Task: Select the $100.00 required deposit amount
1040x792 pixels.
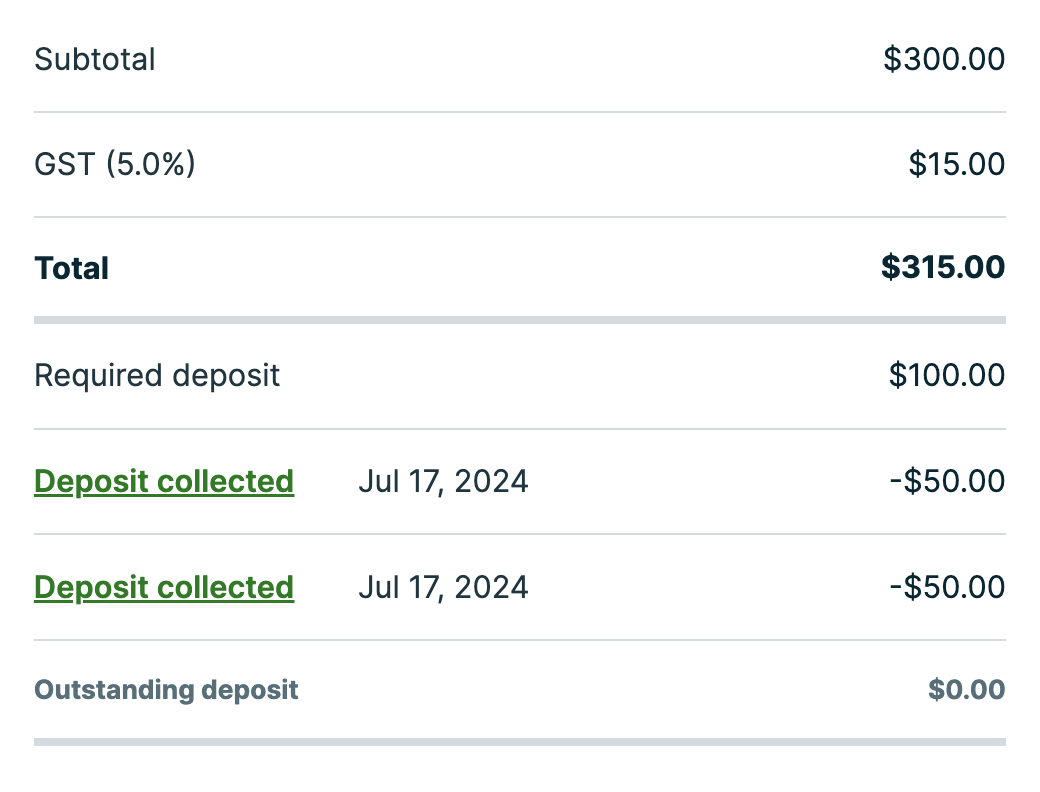Action: [x=947, y=375]
